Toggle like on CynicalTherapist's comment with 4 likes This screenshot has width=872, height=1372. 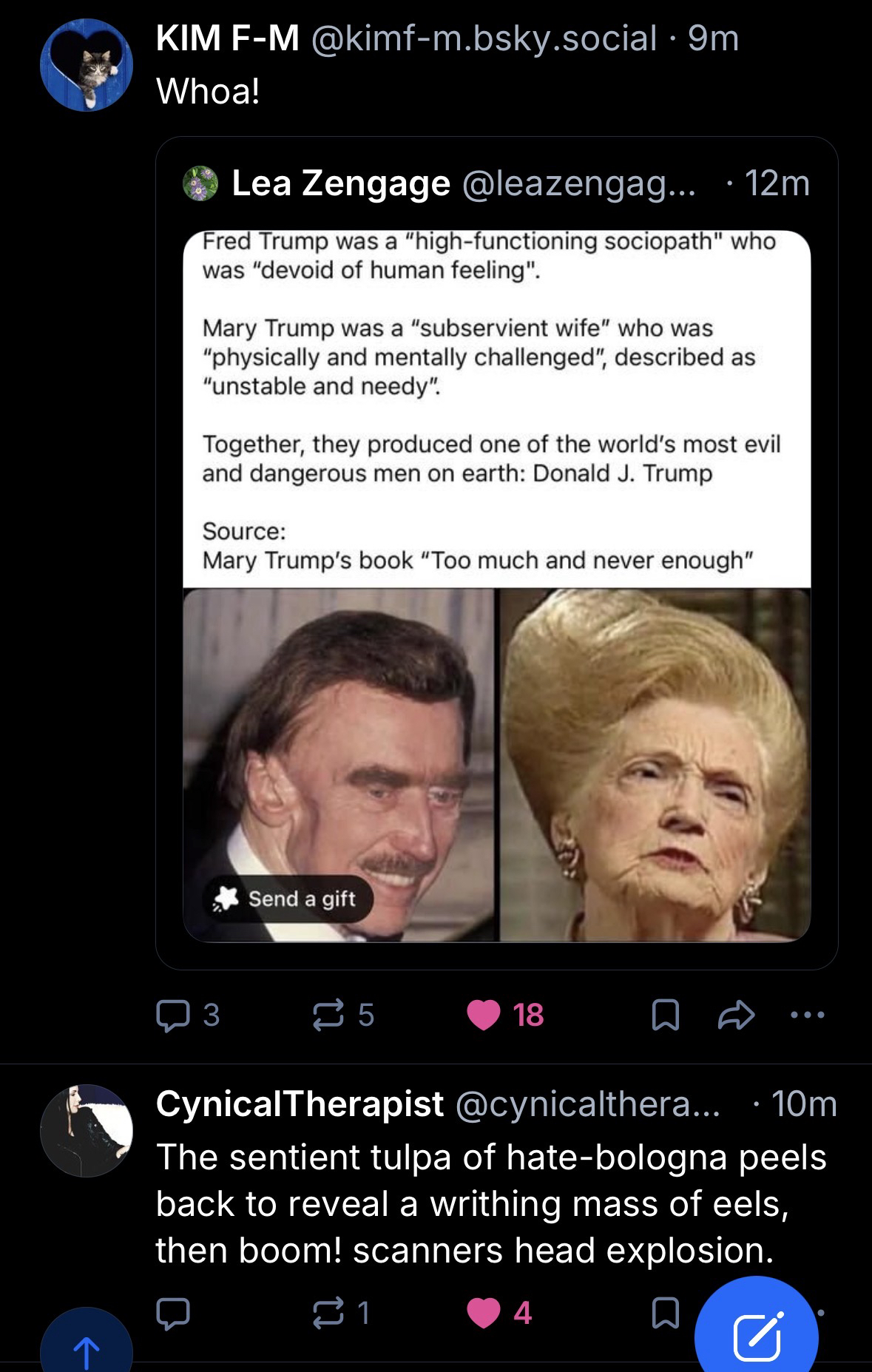(x=485, y=1314)
